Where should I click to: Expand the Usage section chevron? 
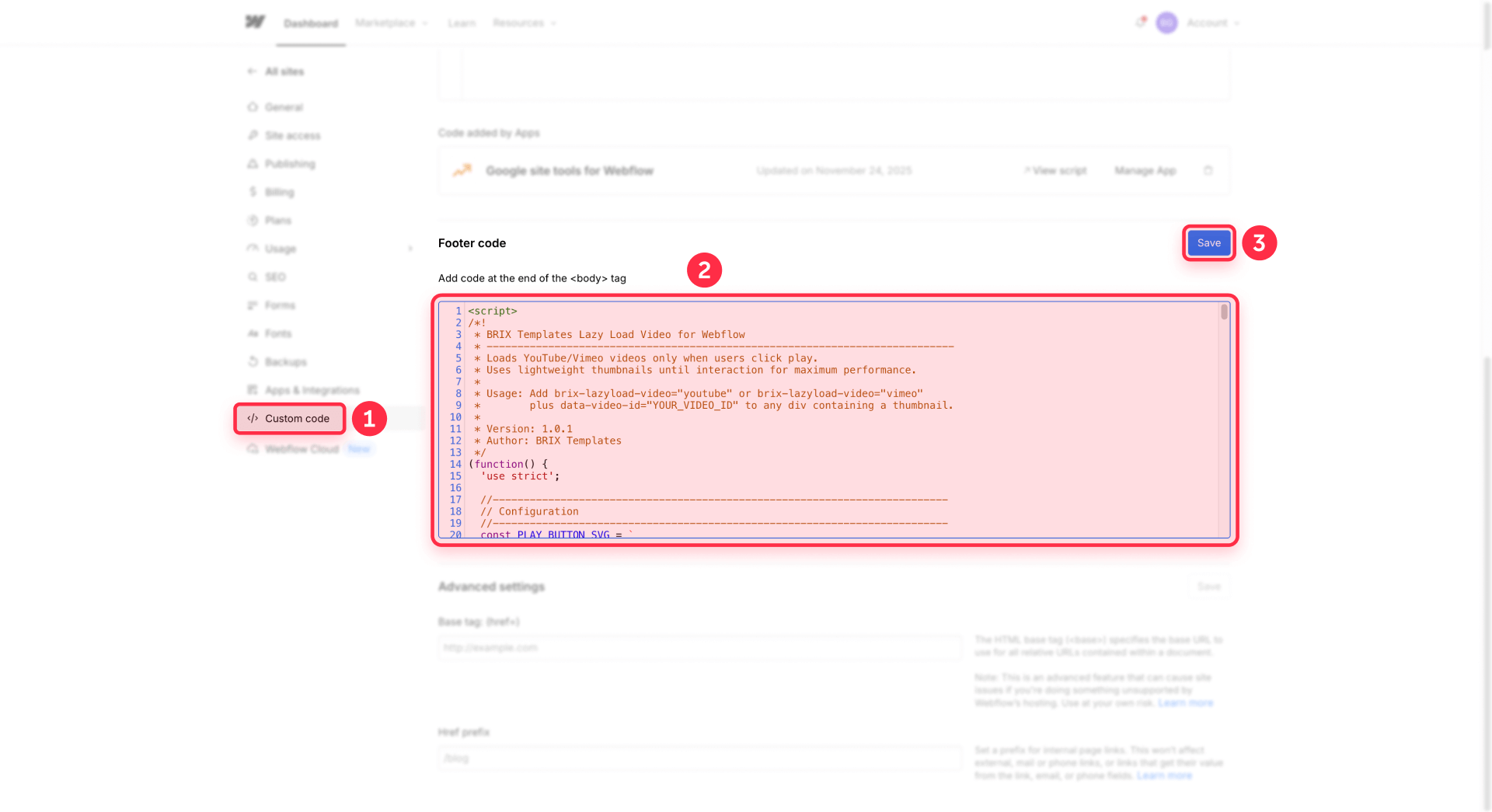pyautogui.click(x=411, y=249)
